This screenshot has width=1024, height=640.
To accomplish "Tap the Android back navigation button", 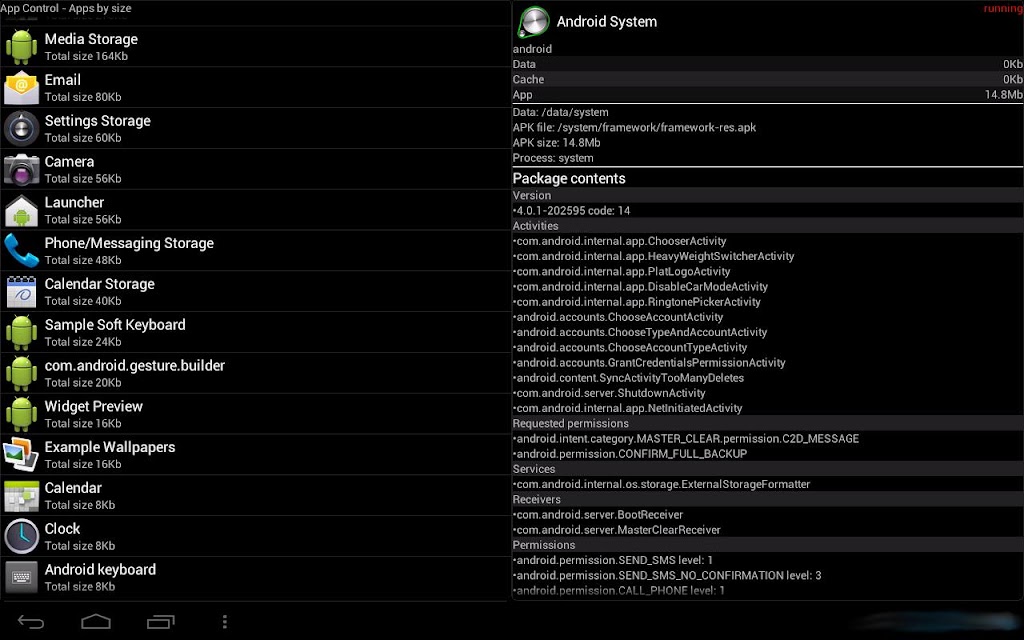I will coord(31,622).
